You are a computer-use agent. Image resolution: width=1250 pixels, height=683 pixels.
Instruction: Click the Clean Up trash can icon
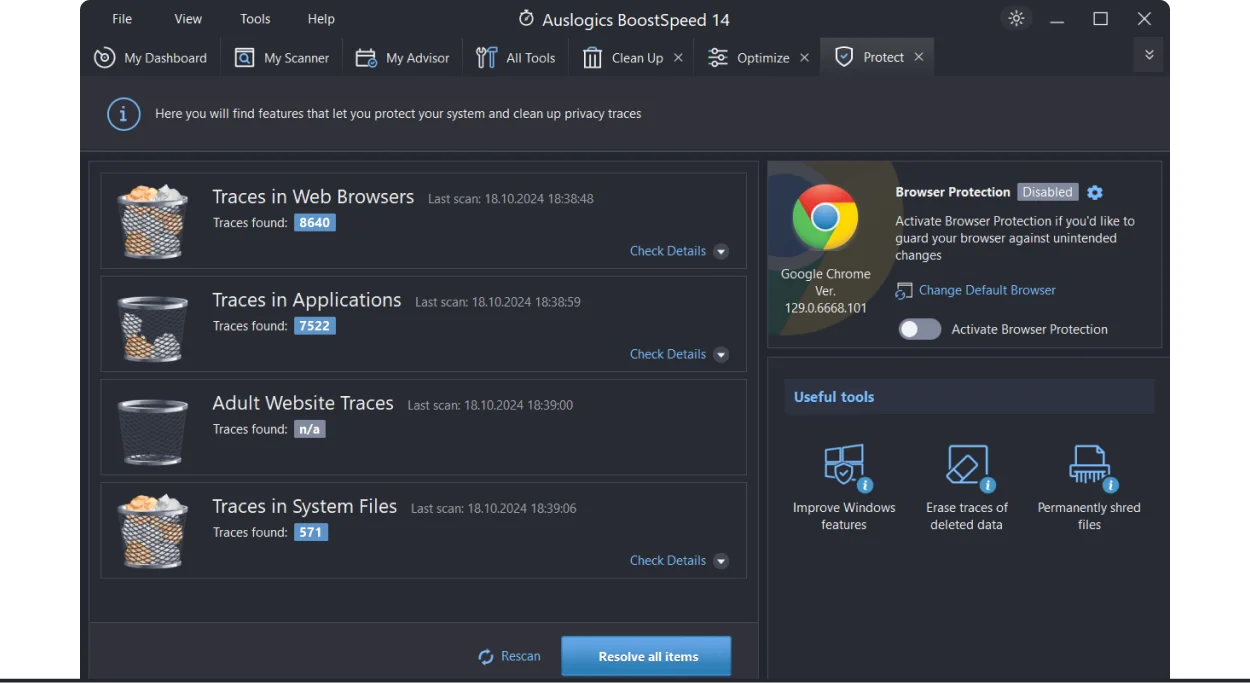tap(592, 58)
